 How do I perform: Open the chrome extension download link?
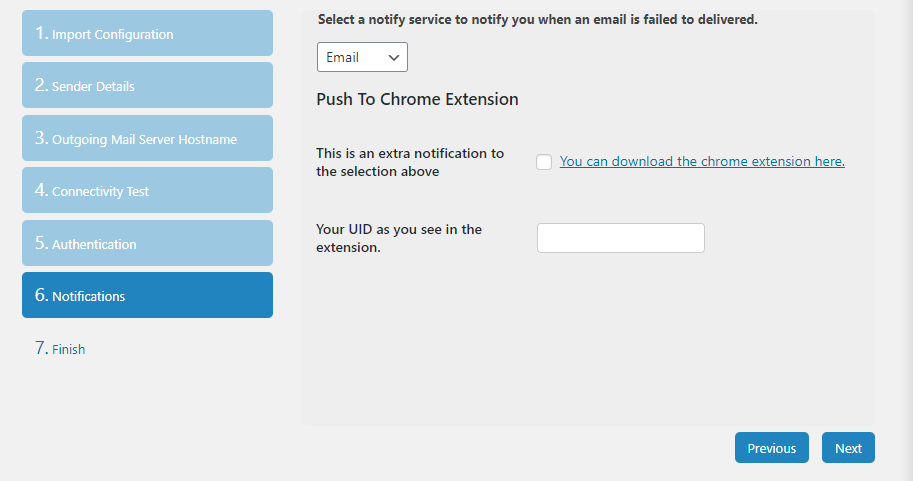click(x=702, y=161)
